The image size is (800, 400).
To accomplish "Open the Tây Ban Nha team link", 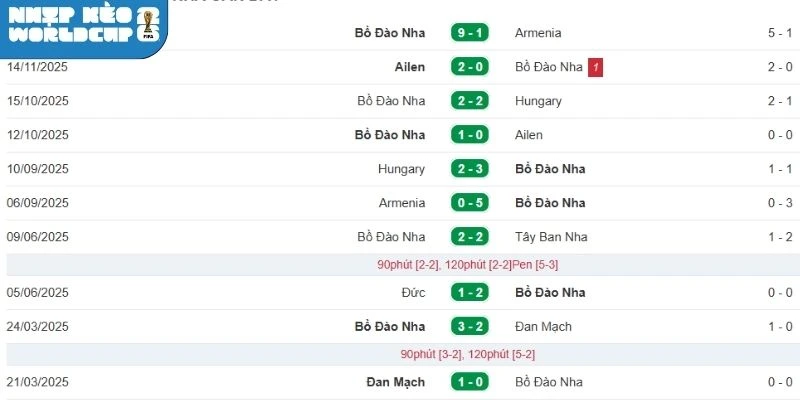I will point(551,237).
